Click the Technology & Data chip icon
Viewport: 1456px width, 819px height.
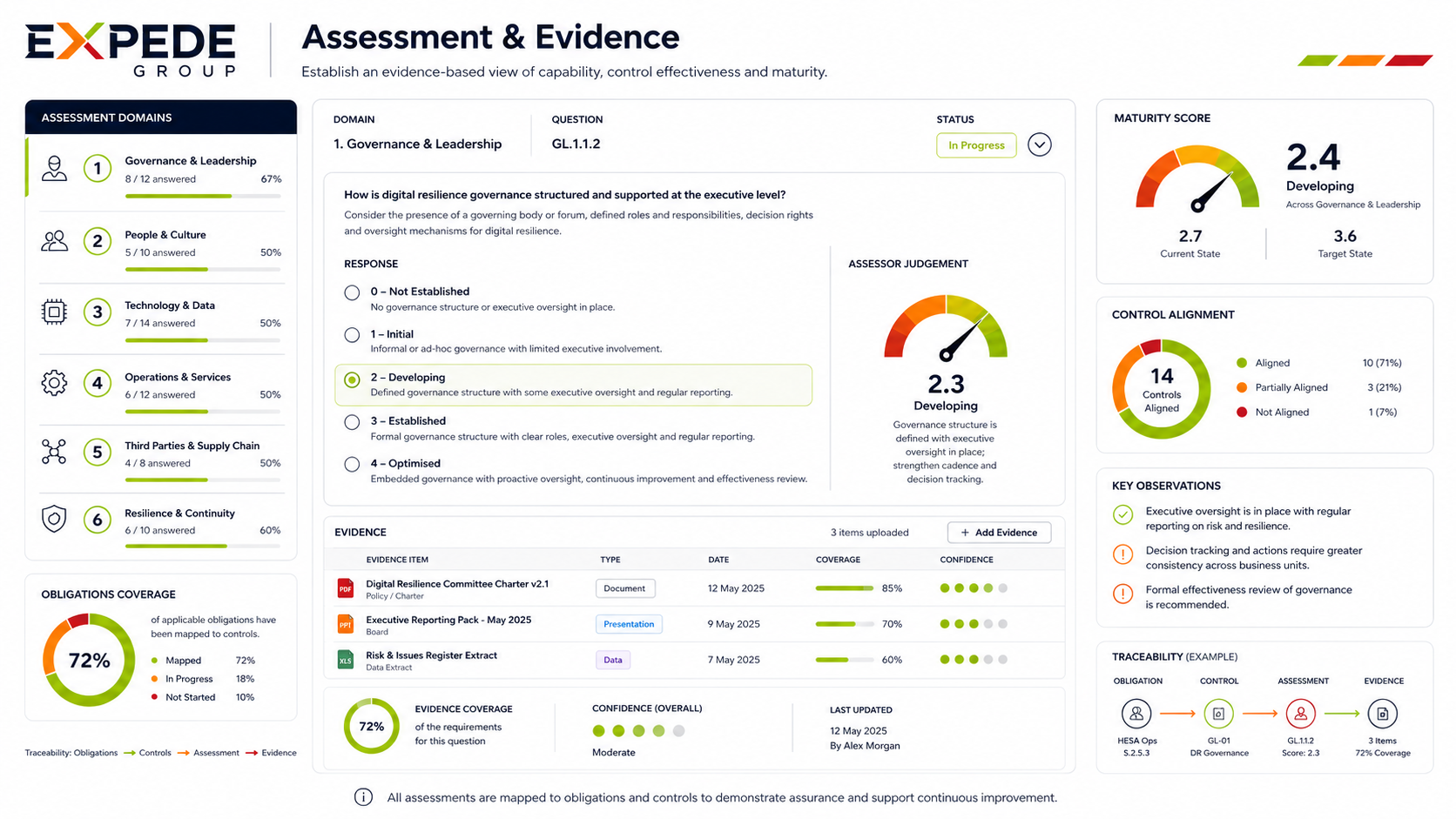click(x=54, y=312)
